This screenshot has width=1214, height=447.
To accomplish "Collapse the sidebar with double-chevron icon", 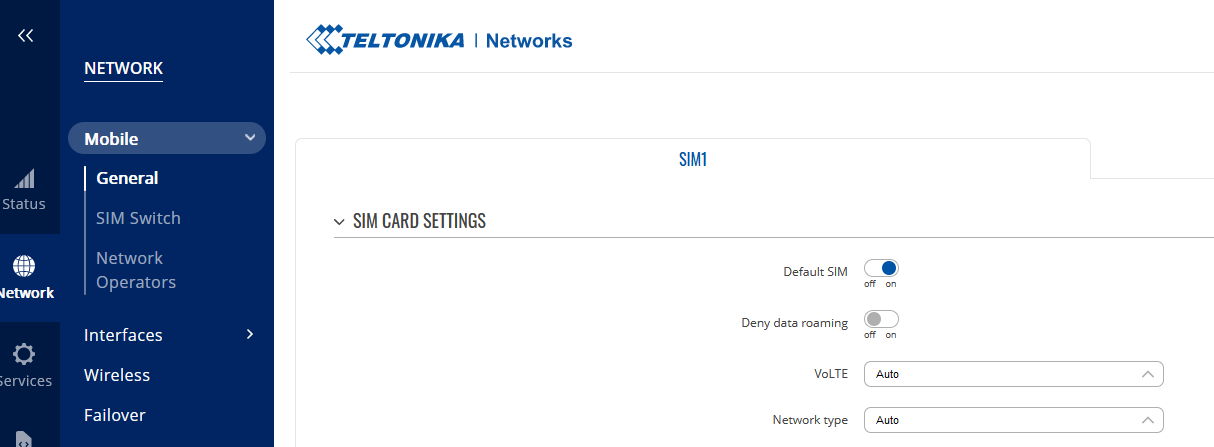I will pyautogui.click(x=25, y=36).
